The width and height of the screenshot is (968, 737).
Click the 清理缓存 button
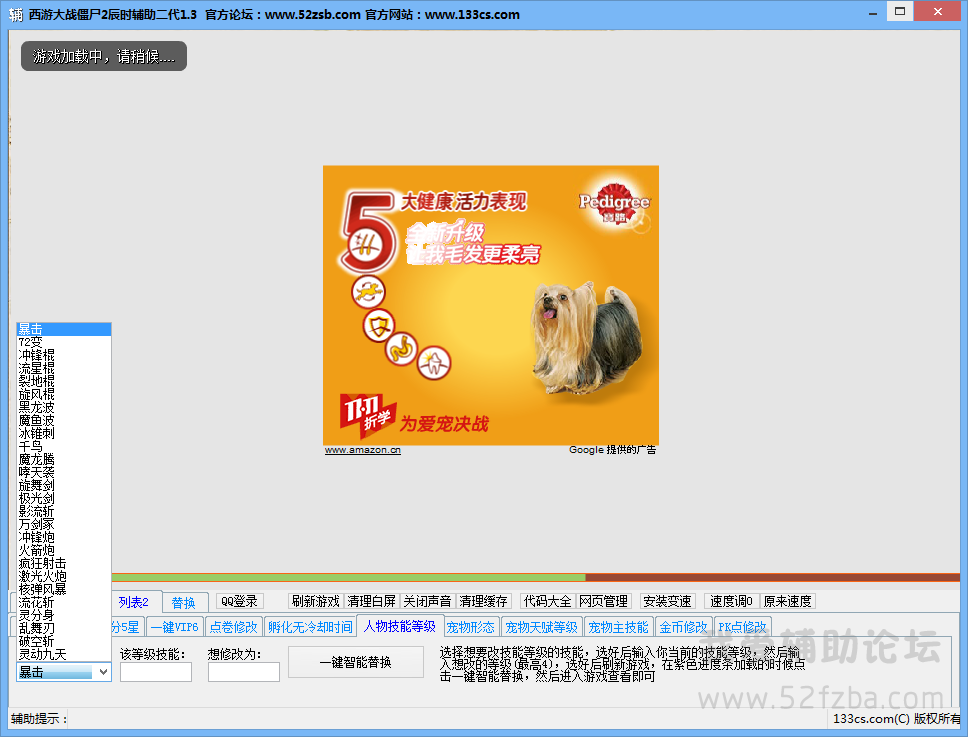point(483,601)
